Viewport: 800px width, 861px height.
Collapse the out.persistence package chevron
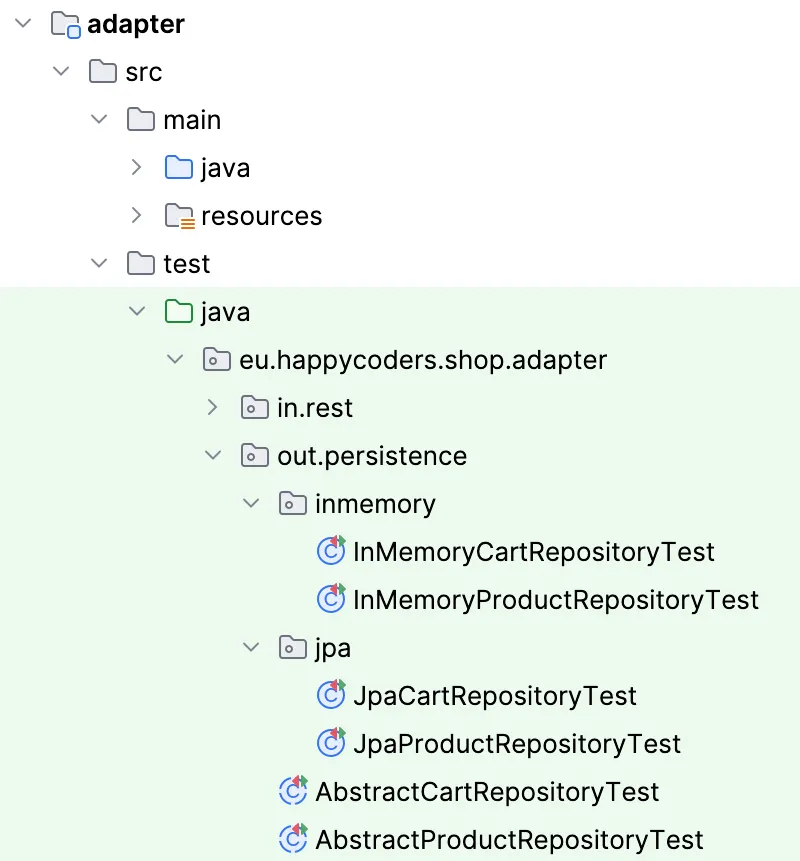(x=212, y=455)
